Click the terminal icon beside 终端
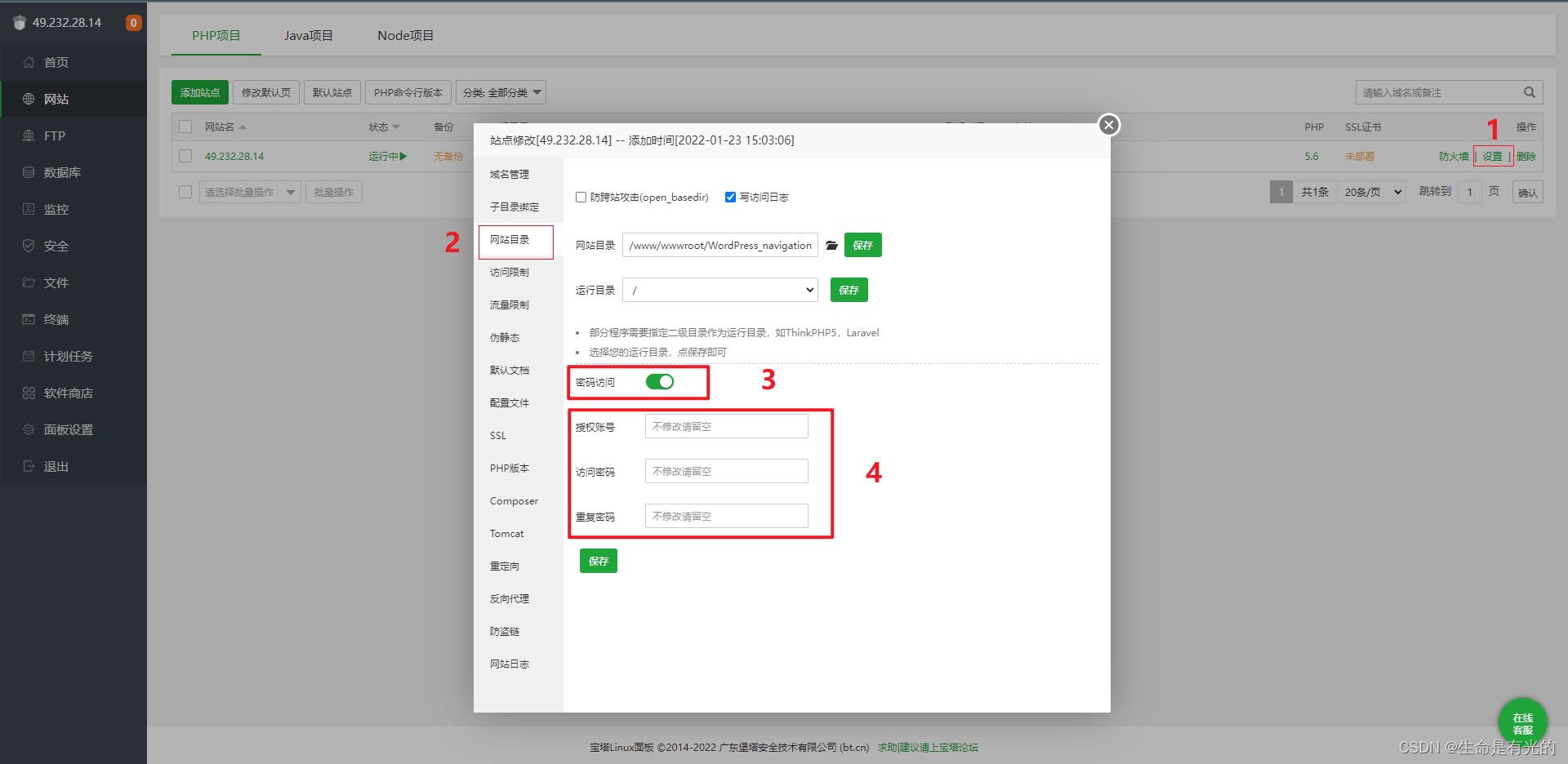Image resolution: width=1568 pixels, height=764 pixels. (x=29, y=319)
